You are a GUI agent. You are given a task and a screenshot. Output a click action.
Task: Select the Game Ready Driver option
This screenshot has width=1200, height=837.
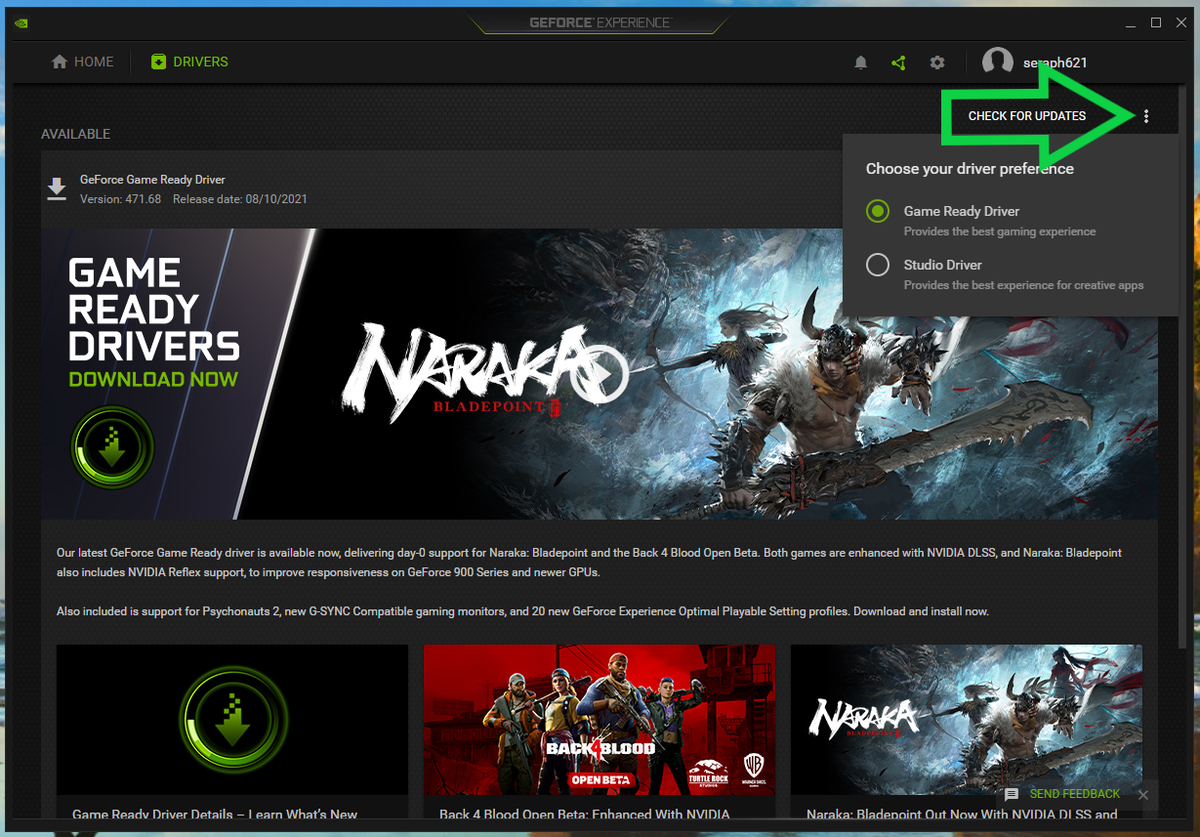tap(877, 211)
